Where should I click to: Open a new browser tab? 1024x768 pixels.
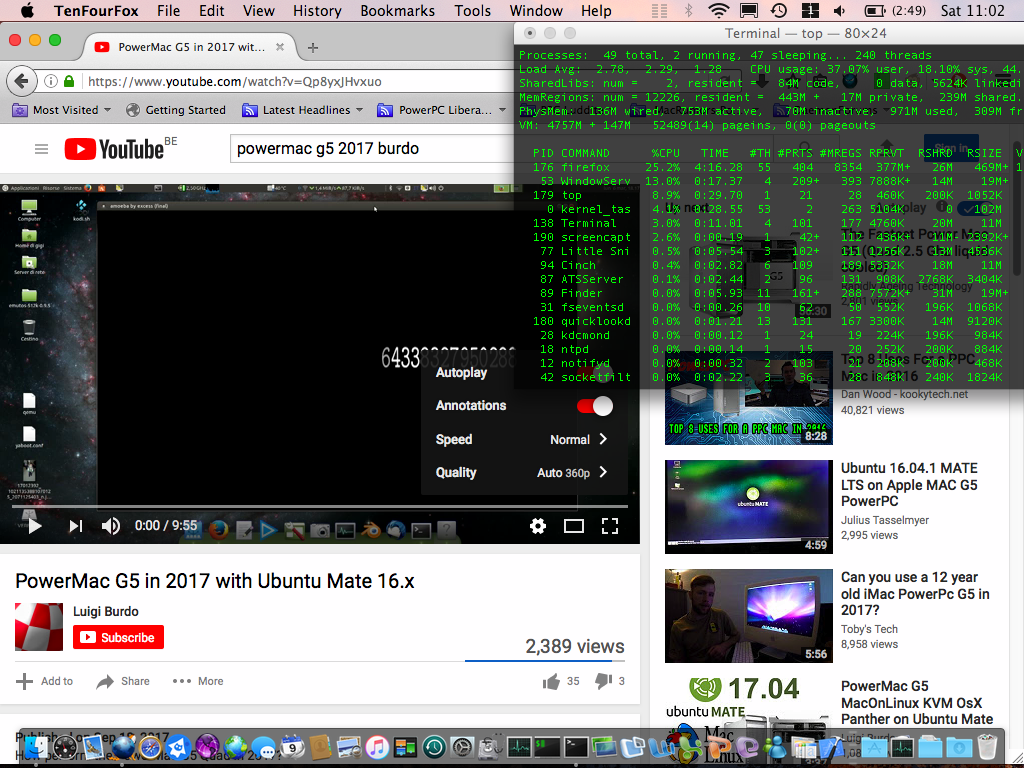313,48
